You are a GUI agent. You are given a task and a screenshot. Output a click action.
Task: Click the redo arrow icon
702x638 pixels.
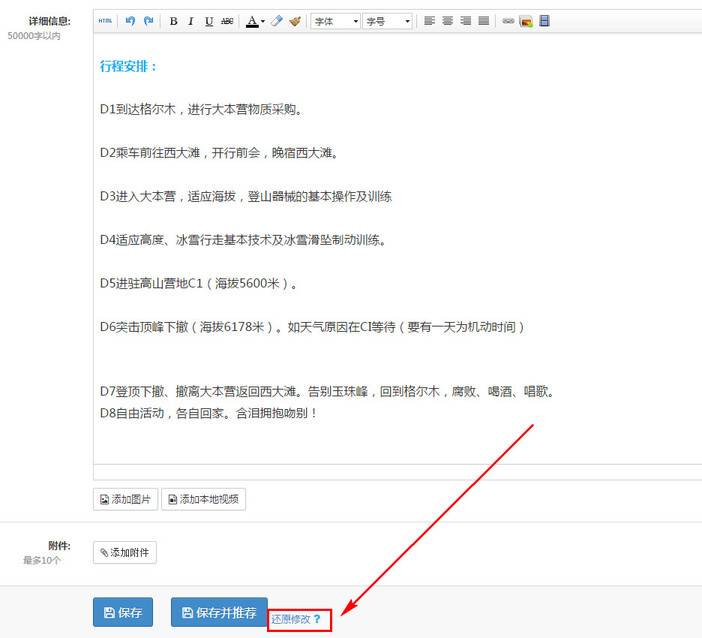(149, 21)
